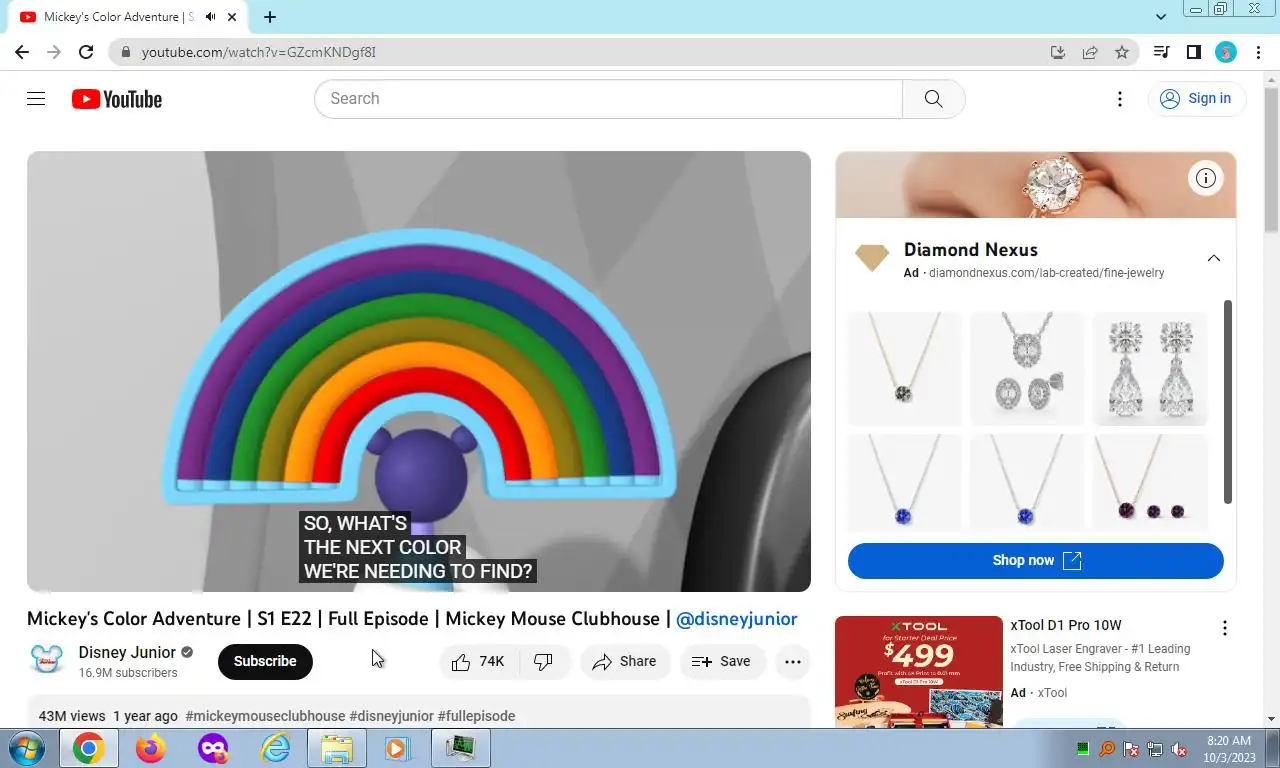Open the @disneyjunior channel link in title
The height and width of the screenshot is (768, 1280).
click(x=737, y=619)
